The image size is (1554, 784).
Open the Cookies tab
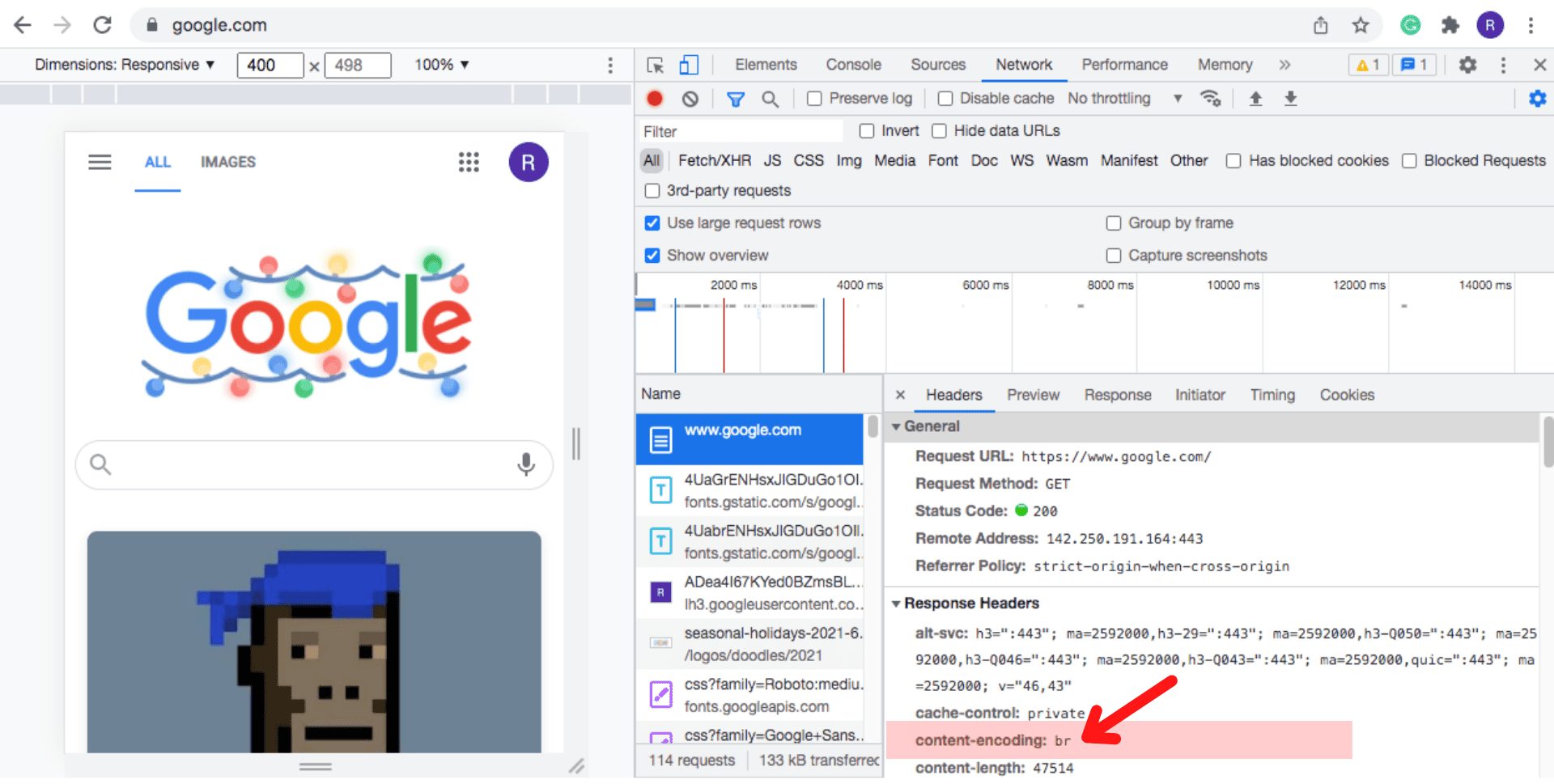(x=1347, y=395)
